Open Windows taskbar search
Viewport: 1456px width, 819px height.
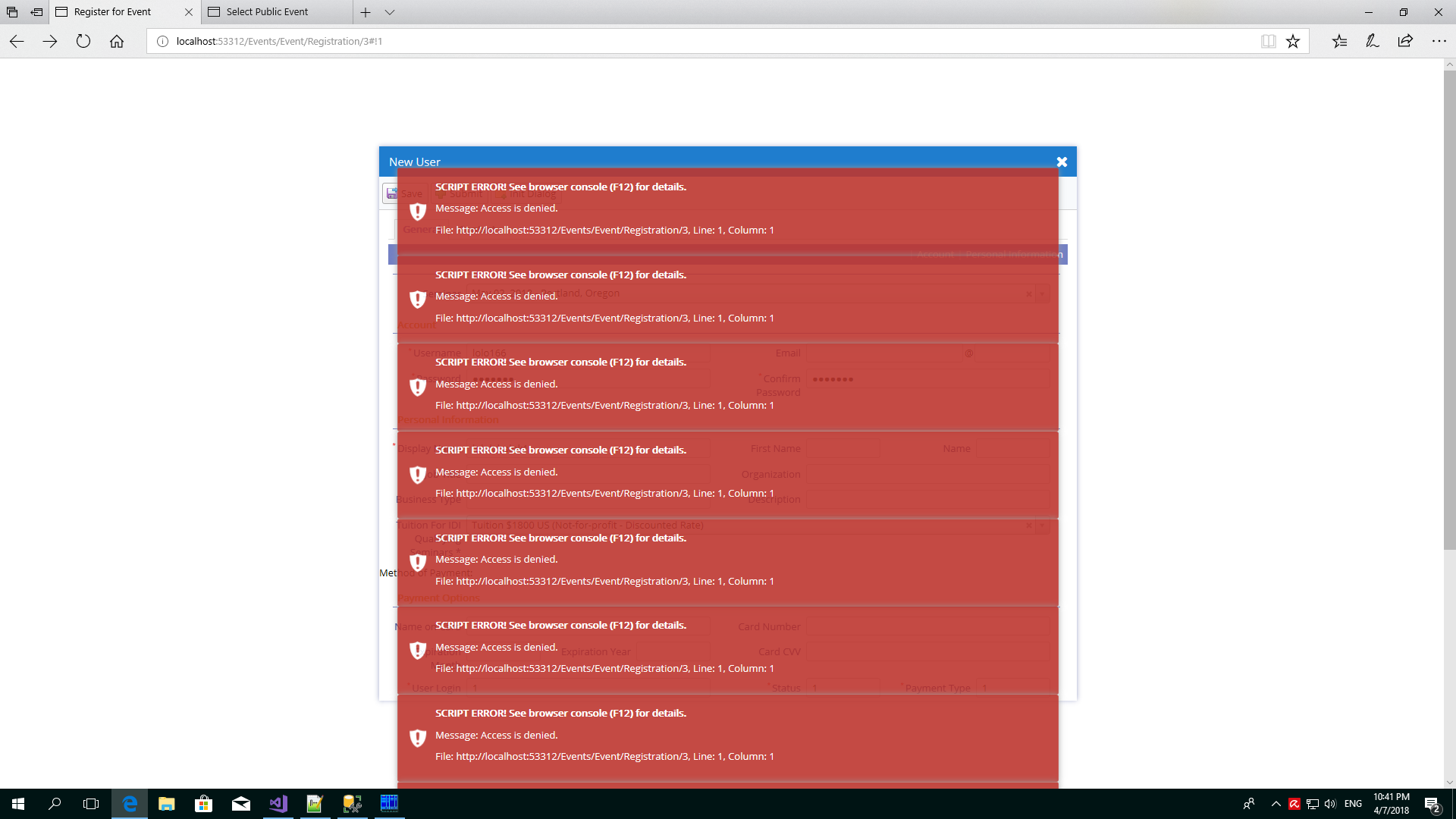click(55, 804)
